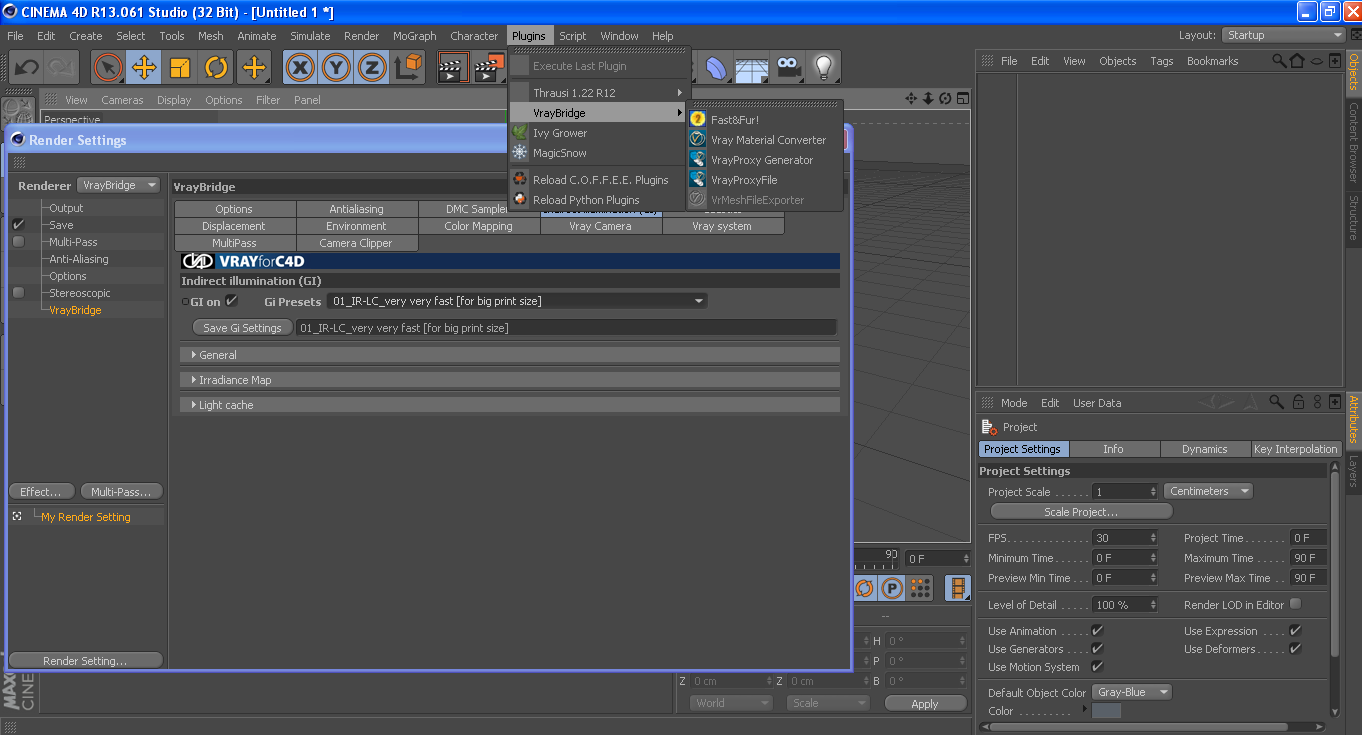Select VrayBridge in the render settings tree
1362x735 pixels.
[76, 310]
